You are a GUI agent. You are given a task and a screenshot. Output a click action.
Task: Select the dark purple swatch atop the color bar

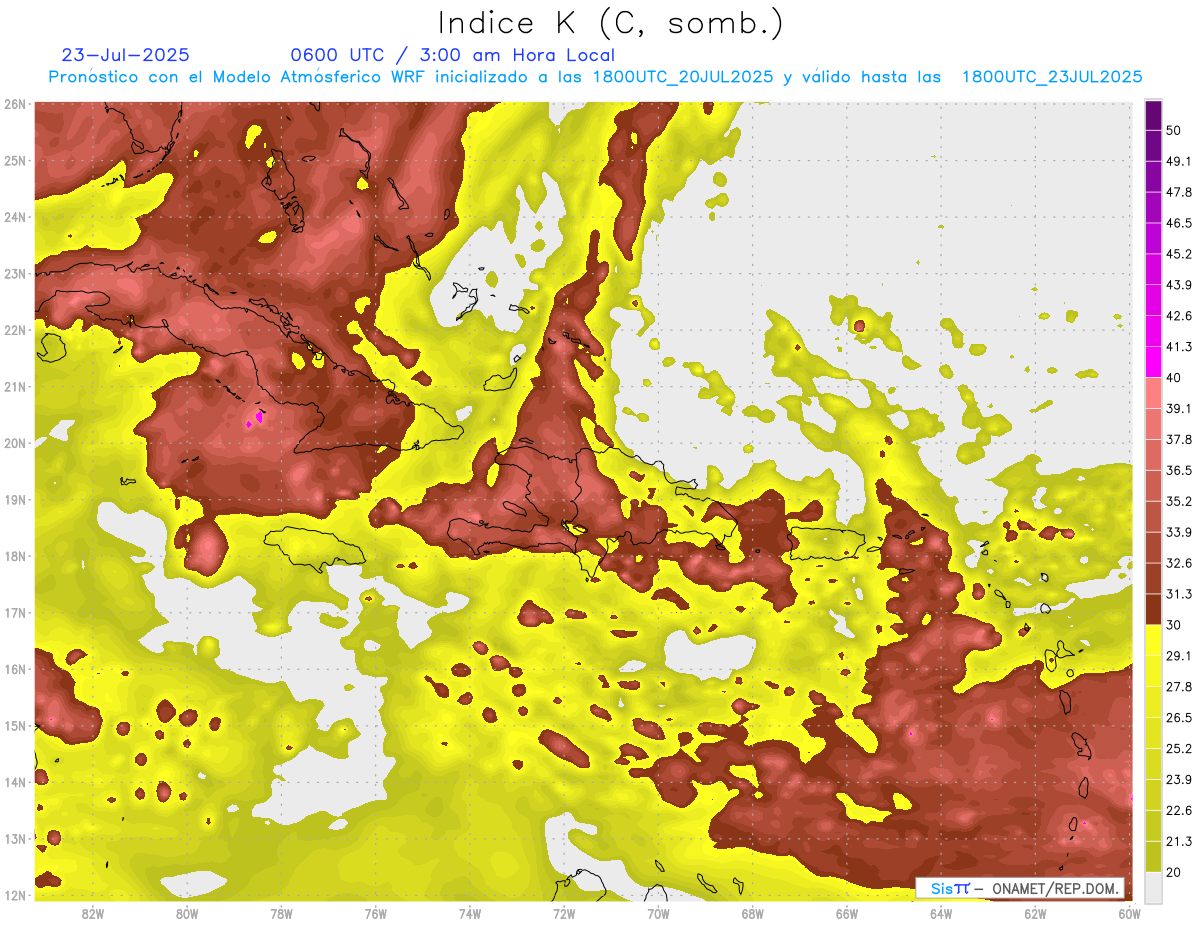(x=1153, y=116)
